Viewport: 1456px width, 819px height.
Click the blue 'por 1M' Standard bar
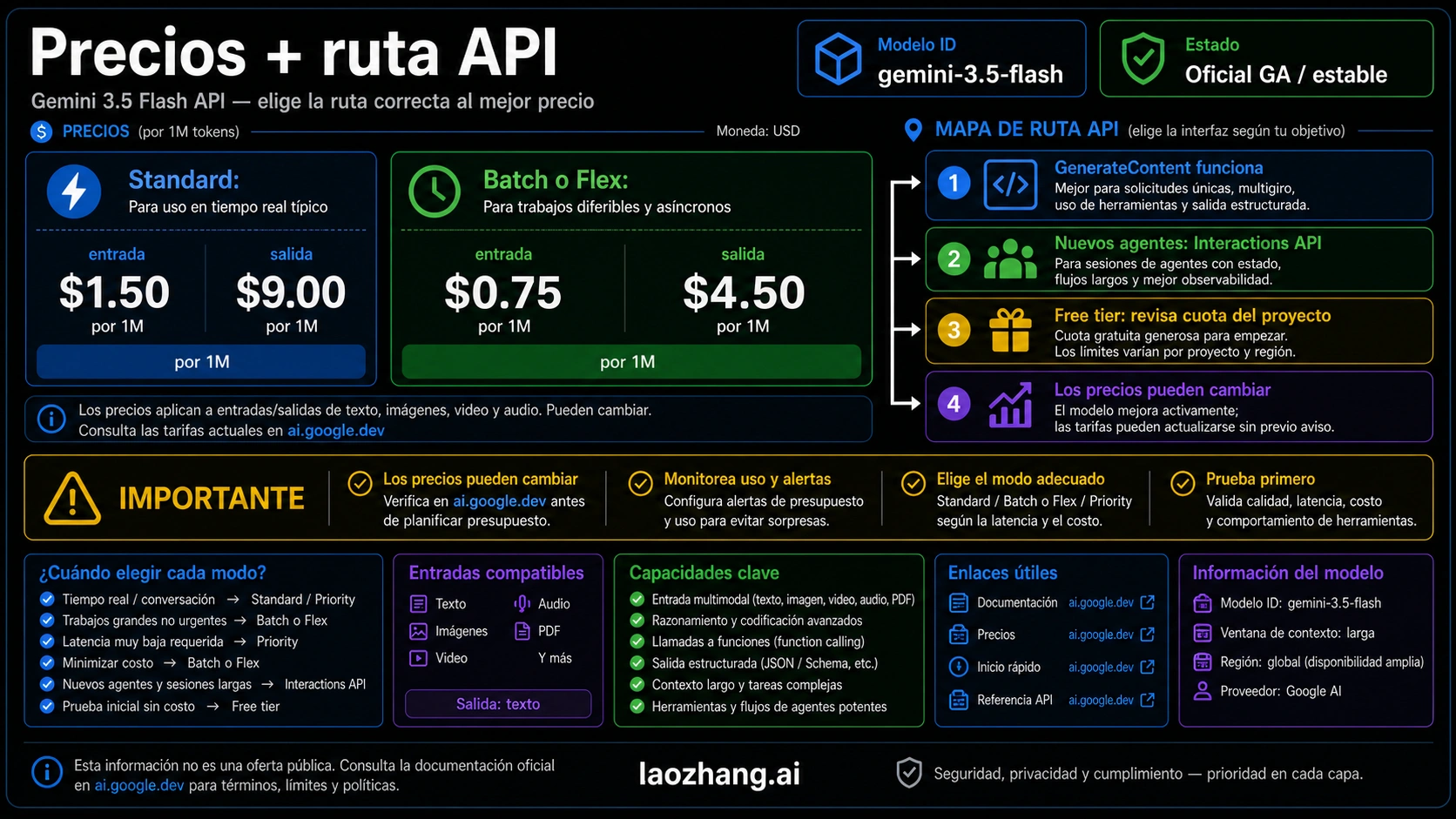(201, 362)
